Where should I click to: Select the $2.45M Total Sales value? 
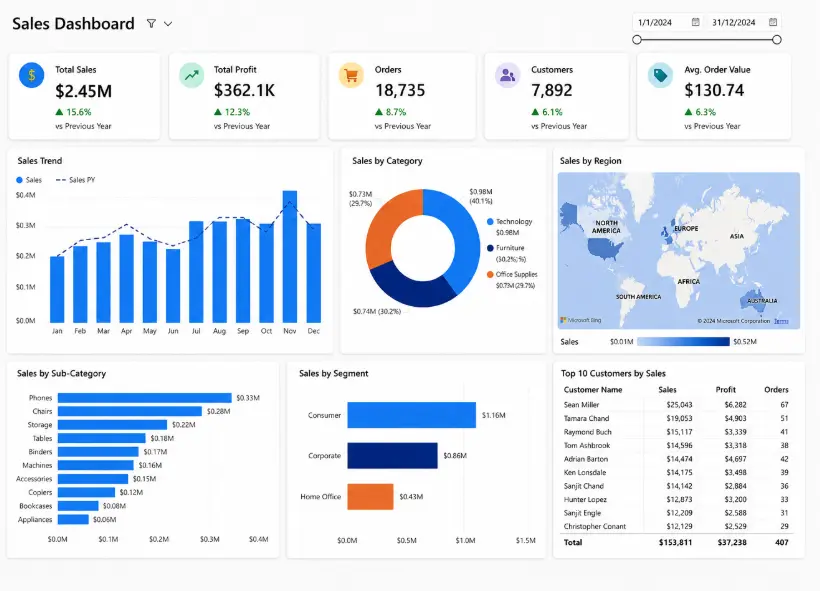[84, 91]
